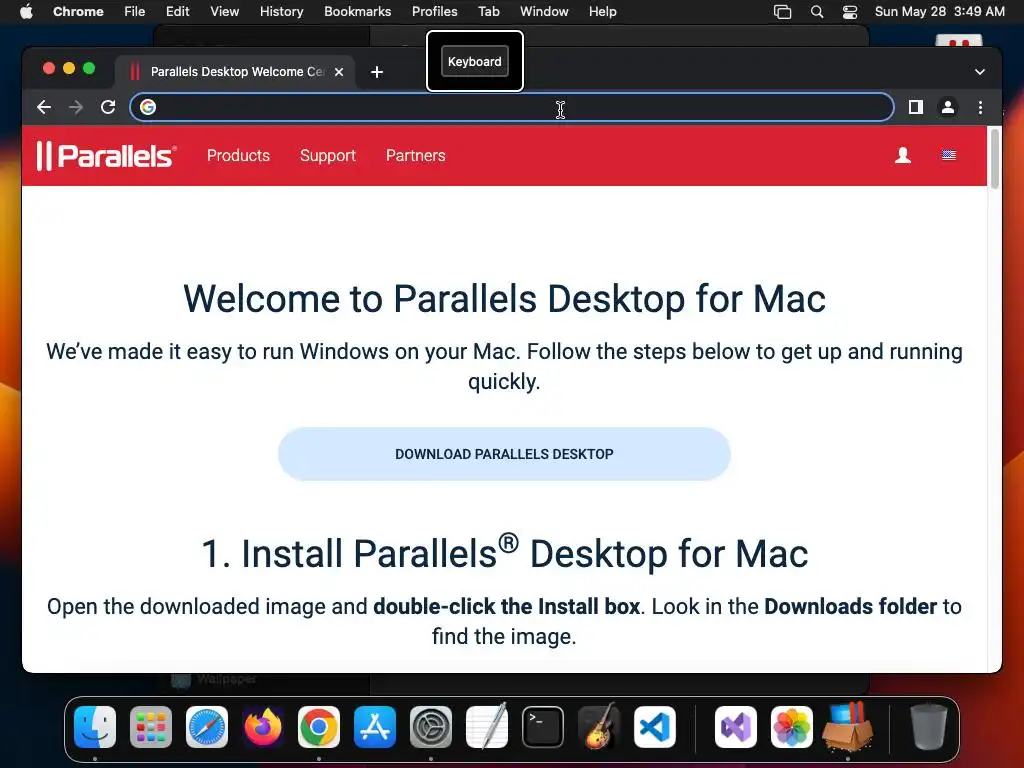Open Visual Studio Code from the Dock
This screenshot has width=1024, height=768.
(655, 727)
